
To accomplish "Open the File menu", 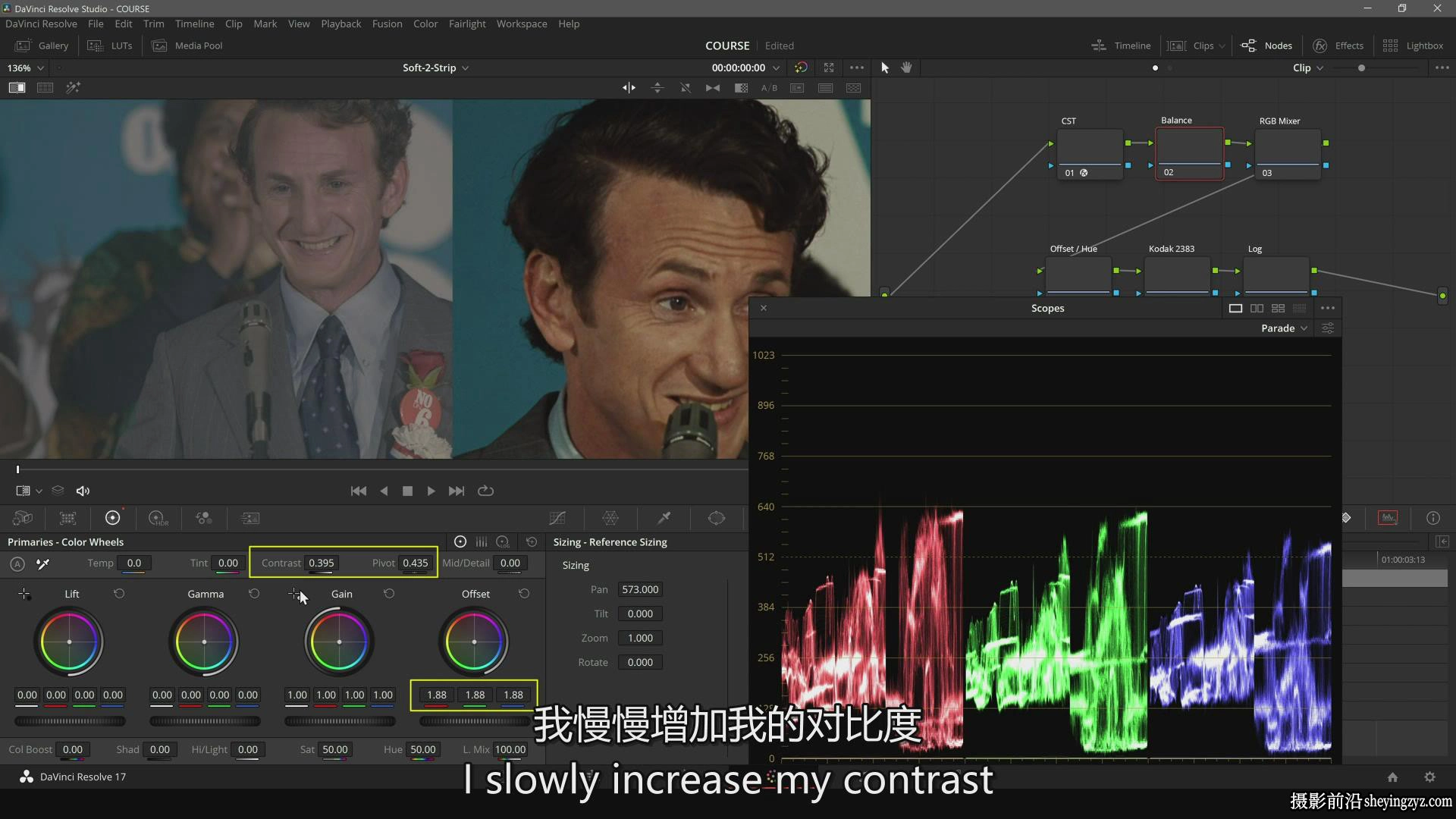I will click(x=96, y=24).
